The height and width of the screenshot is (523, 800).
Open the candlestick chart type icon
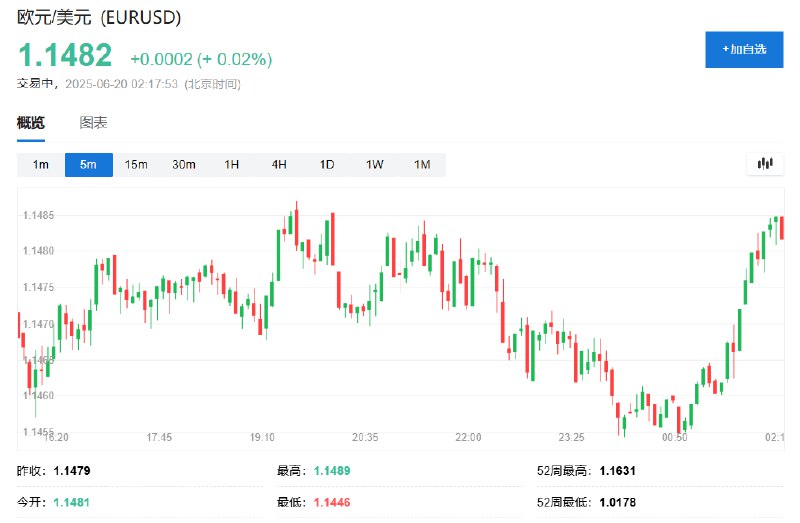[x=765, y=164]
